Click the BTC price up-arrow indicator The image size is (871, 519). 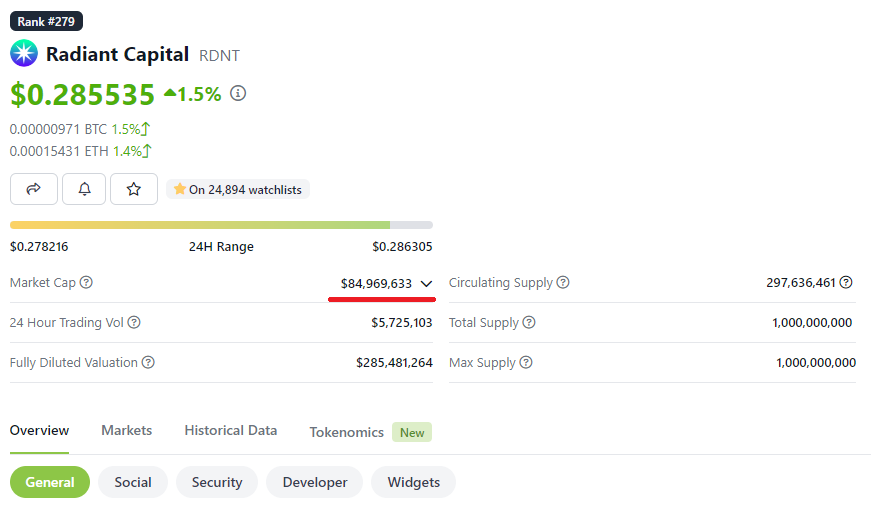pos(146,129)
